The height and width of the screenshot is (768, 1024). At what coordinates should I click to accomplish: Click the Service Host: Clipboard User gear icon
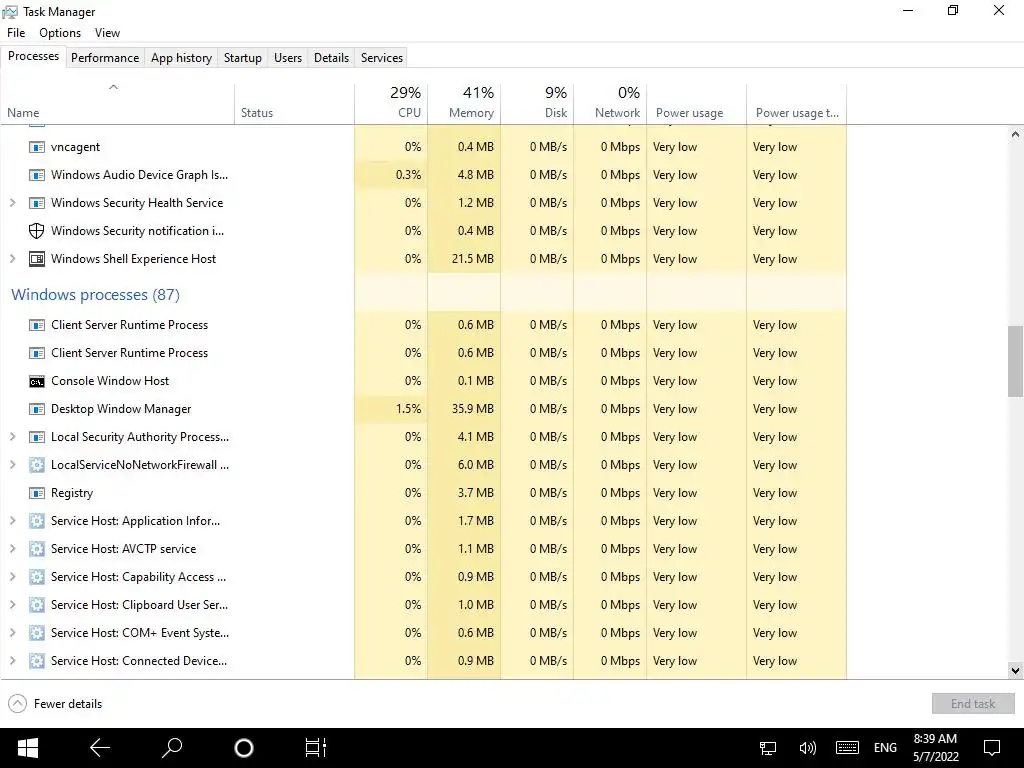37,605
